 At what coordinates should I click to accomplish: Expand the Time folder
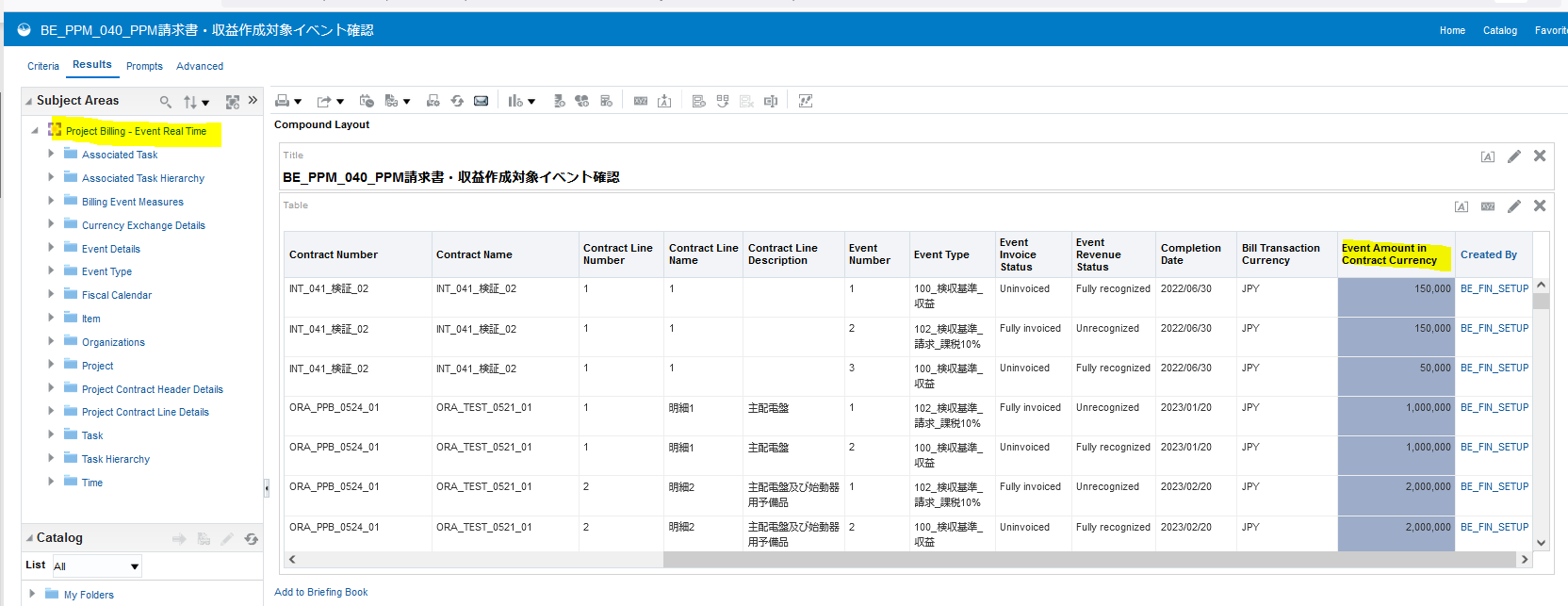click(x=51, y=481)
